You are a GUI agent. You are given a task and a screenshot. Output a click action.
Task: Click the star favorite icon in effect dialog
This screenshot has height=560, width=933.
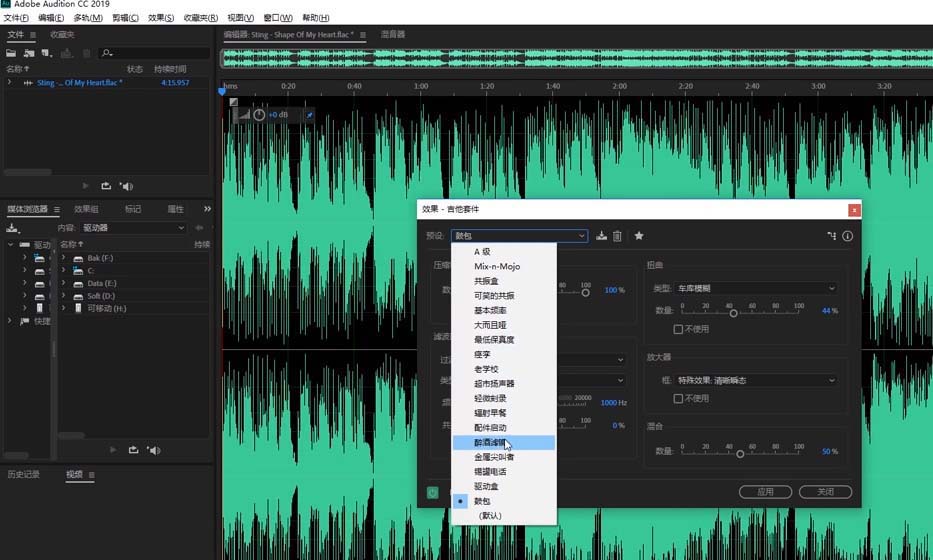click(x=639, y=236)
